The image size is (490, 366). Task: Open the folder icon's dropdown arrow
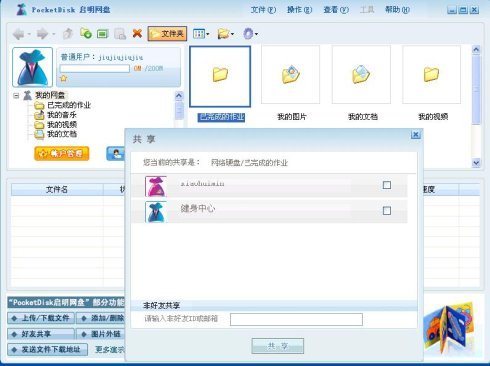click(x=232, y=34)
